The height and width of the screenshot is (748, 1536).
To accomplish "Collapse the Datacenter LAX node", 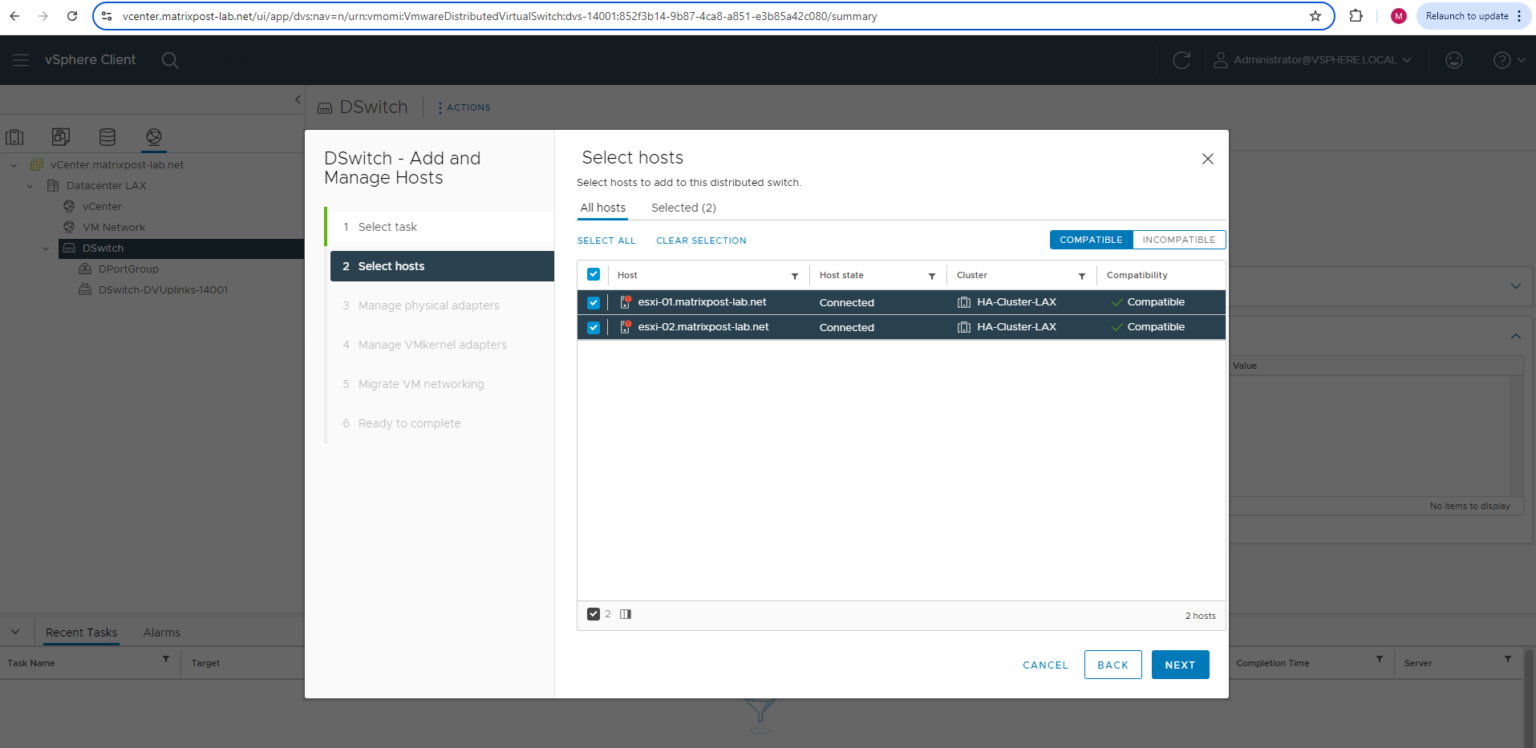I will (28, 185).
